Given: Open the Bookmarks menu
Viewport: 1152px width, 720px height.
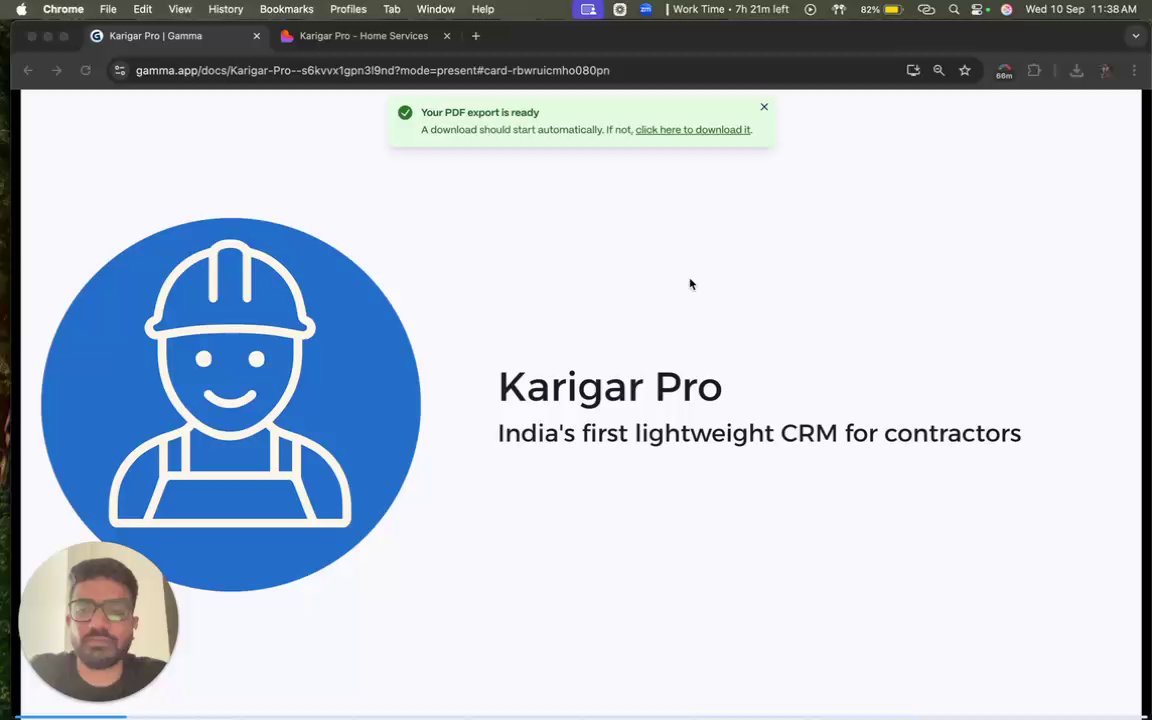Looking at the screenshot, I should pos(287,10).
